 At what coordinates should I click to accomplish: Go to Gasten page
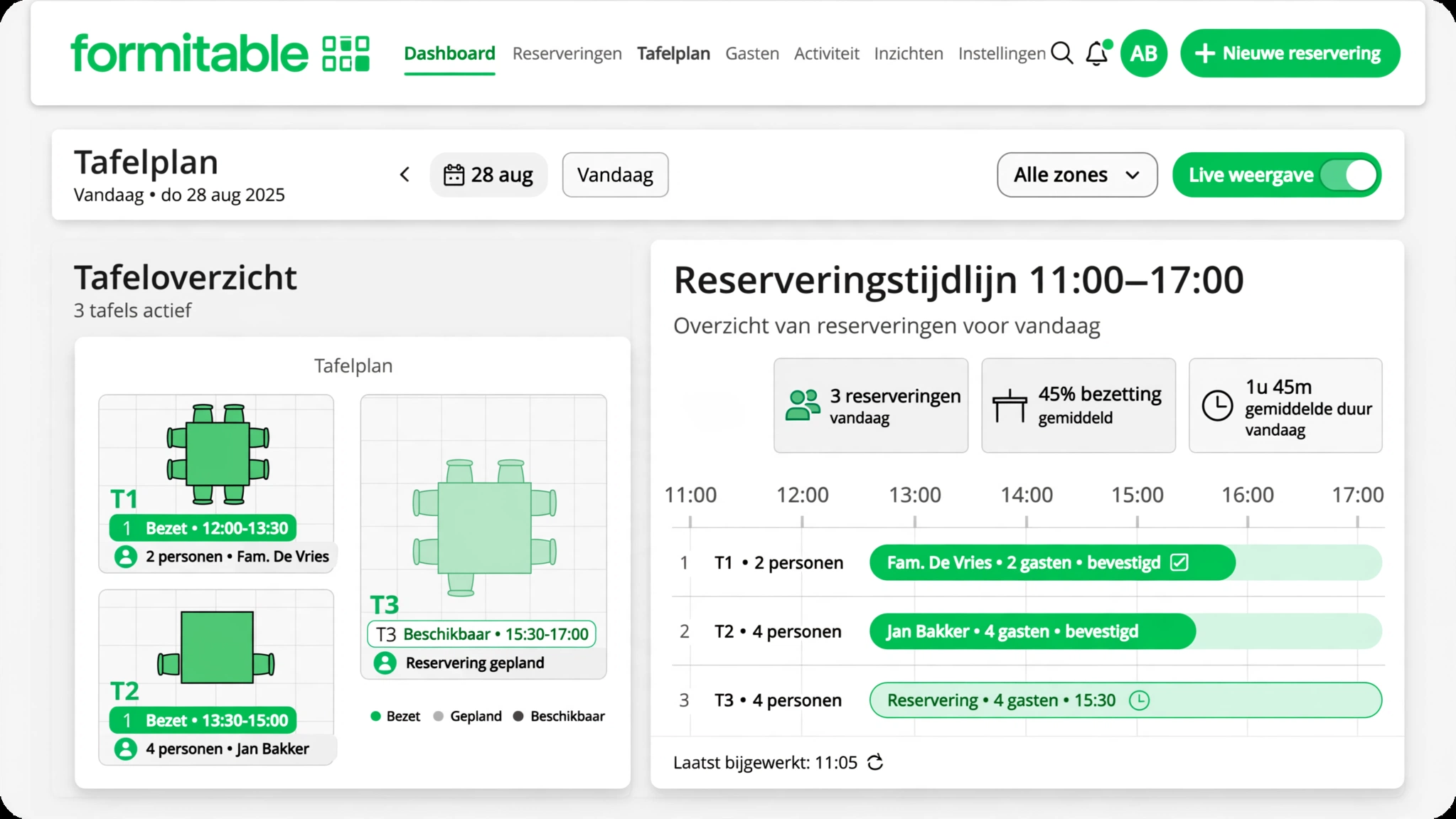(752, 53)
